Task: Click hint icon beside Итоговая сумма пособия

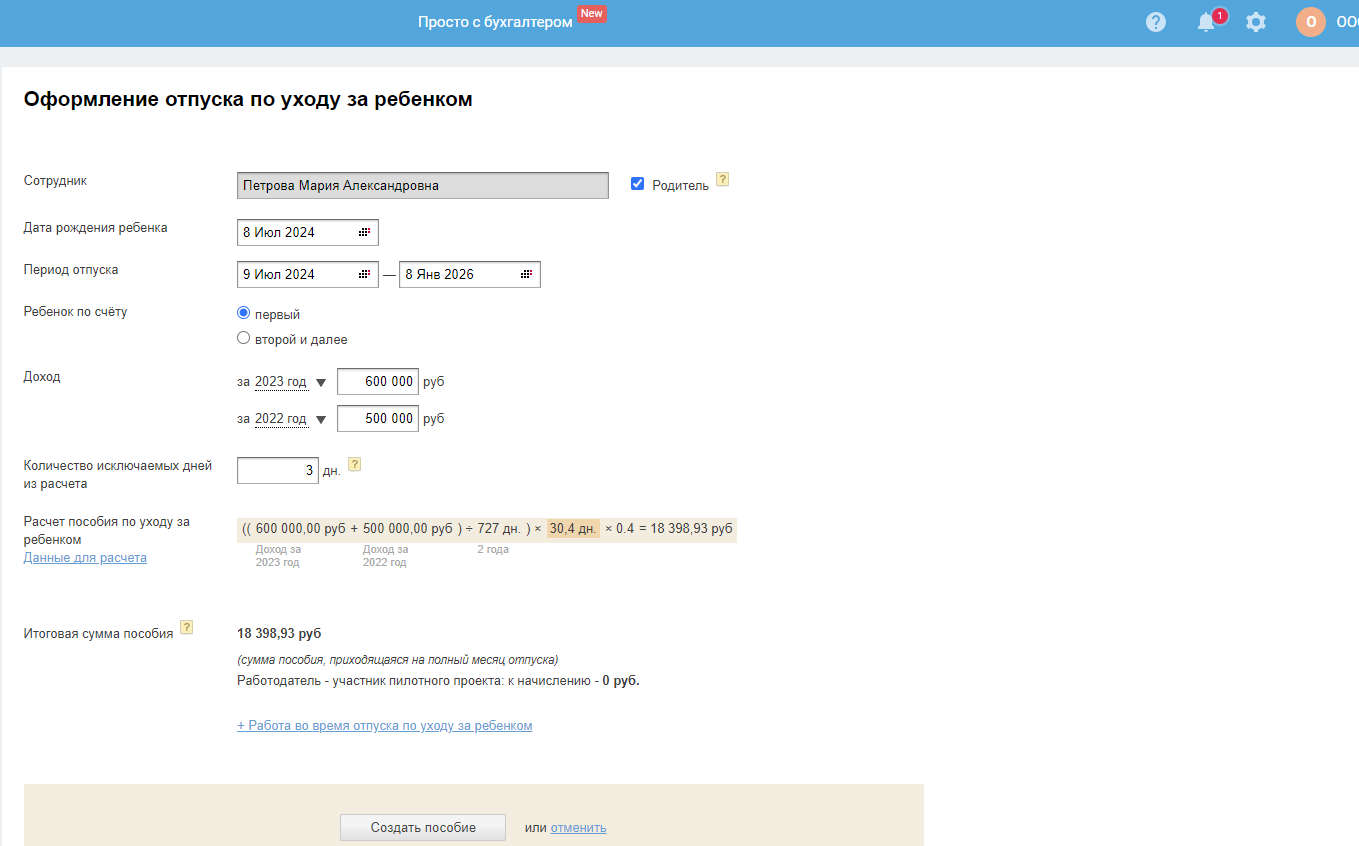Action: pos(186,627)
